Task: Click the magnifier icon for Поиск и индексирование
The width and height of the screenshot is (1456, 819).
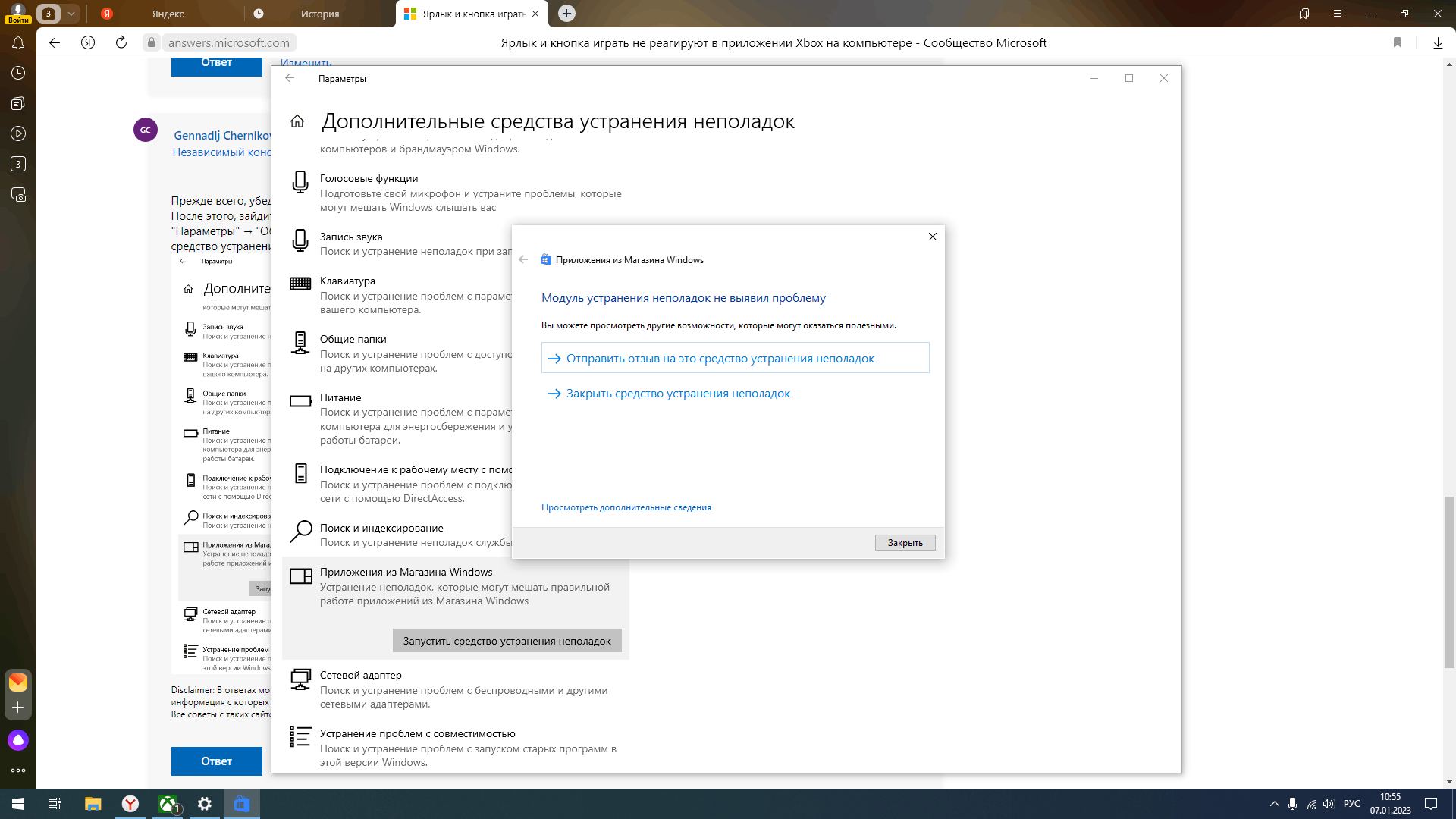Action: [x=300, y=532]
